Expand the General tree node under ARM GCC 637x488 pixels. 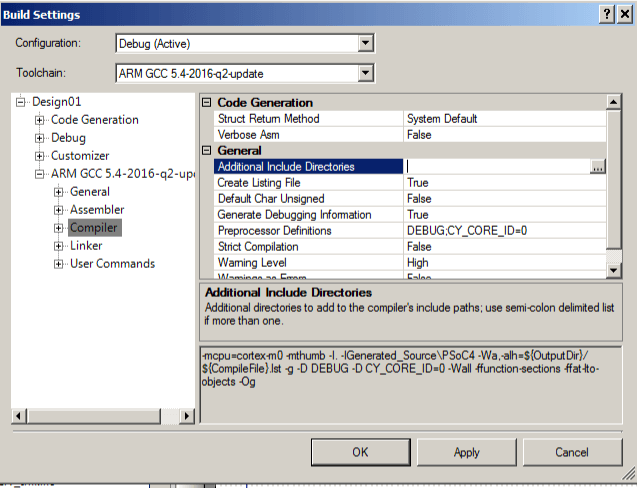click(58, 192)
